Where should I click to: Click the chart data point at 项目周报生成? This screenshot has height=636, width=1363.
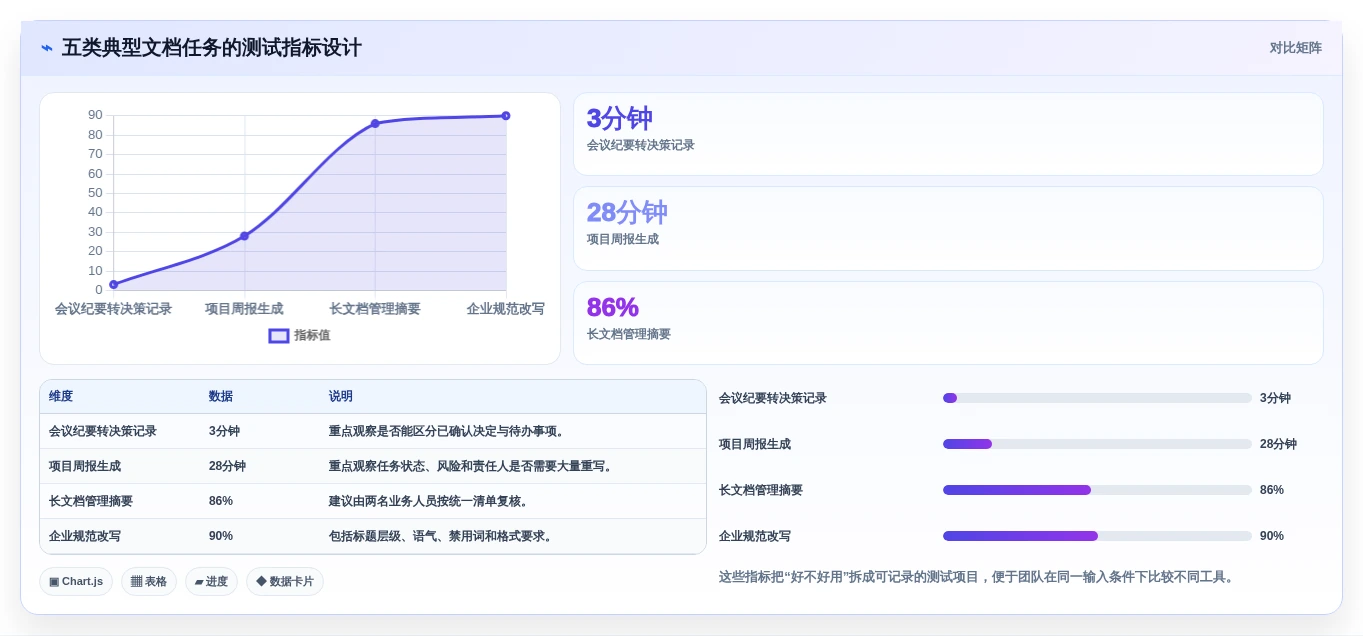coord(244,236)
